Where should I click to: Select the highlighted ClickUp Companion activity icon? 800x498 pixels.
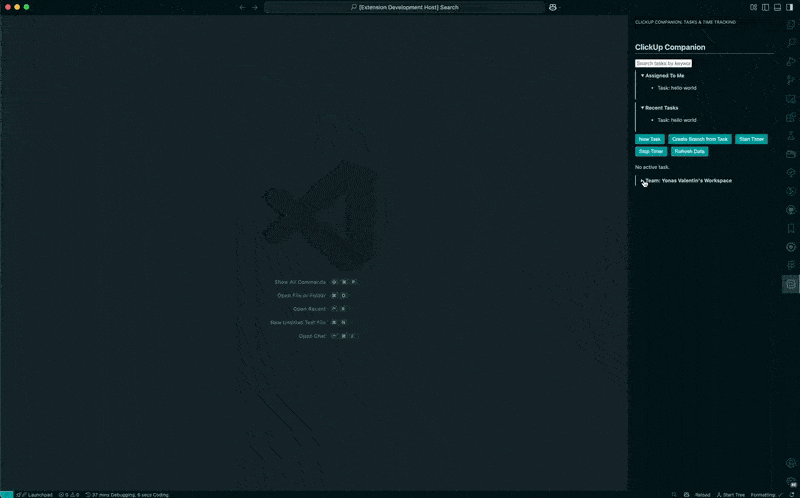[x=791, y=284]
